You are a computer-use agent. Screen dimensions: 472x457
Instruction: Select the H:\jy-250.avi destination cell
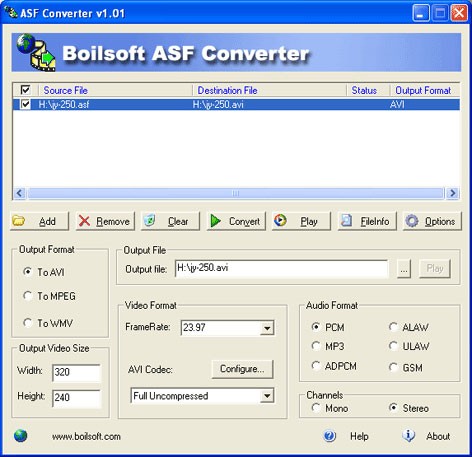[x=218, y=105]
